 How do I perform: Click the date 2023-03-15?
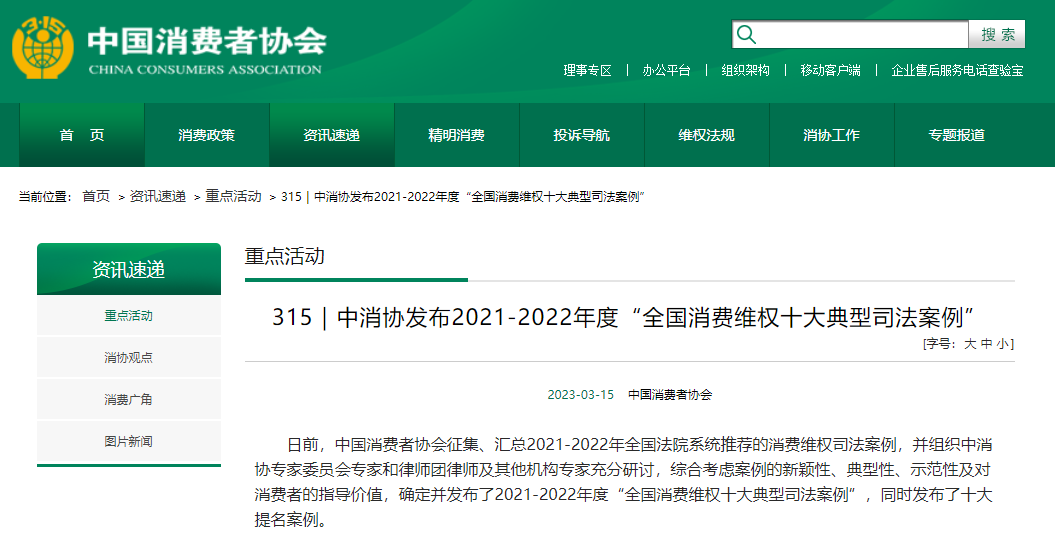pos(581,395)
